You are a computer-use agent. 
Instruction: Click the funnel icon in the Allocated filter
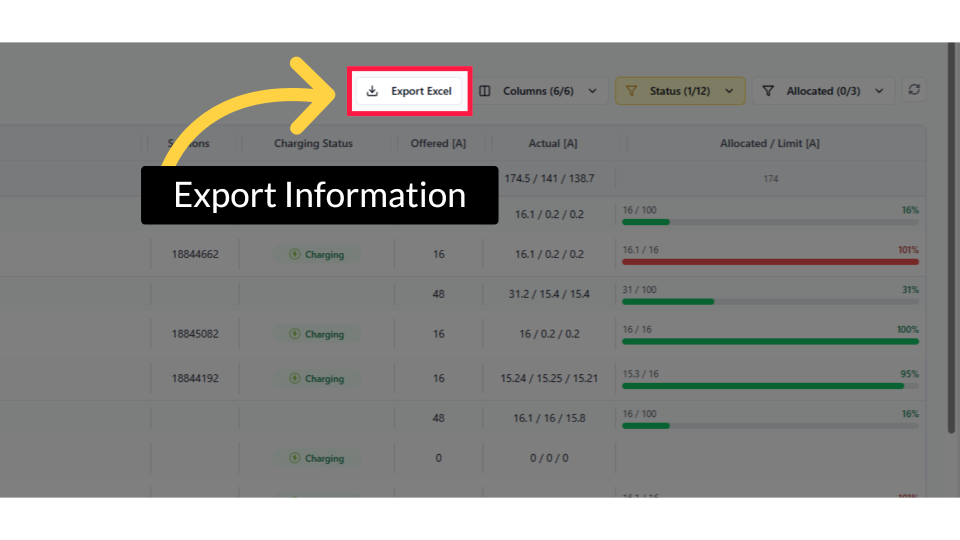click(768, 91)
